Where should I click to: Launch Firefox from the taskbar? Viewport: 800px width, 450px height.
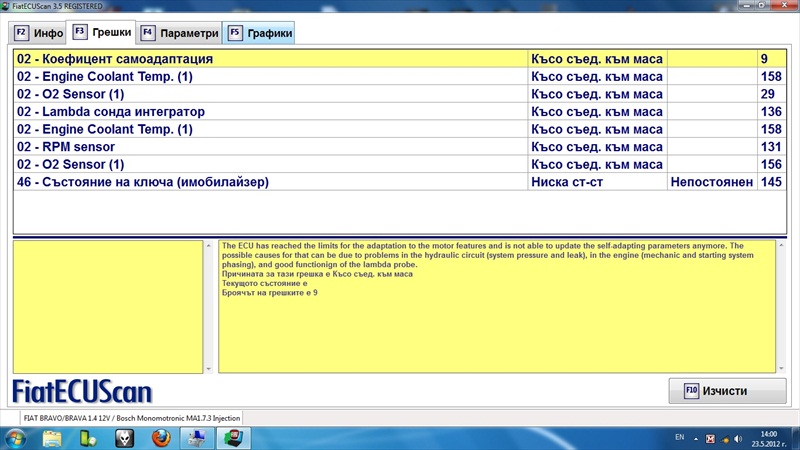click(160, 437)
